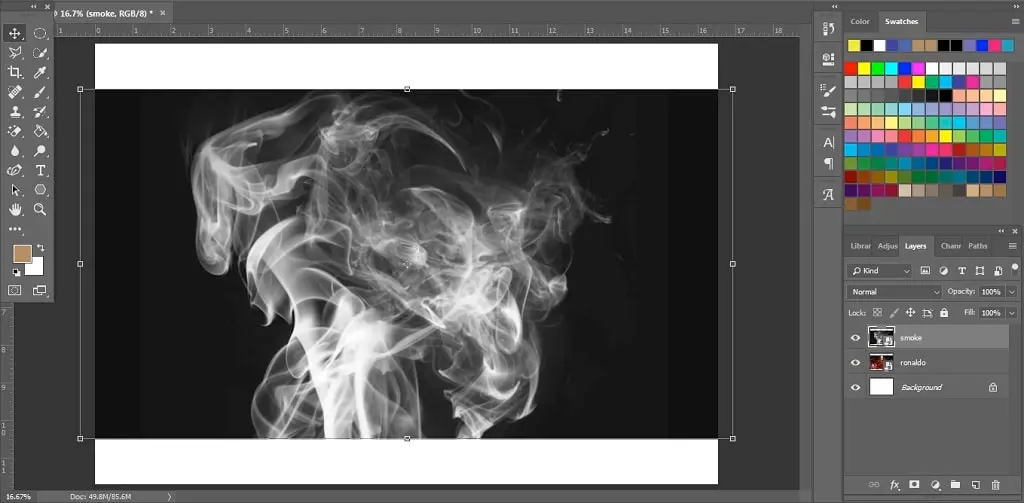Switch to the Color tab
Image resolution: width=1024 pixels, height=503 pixels.
[859, 22]
